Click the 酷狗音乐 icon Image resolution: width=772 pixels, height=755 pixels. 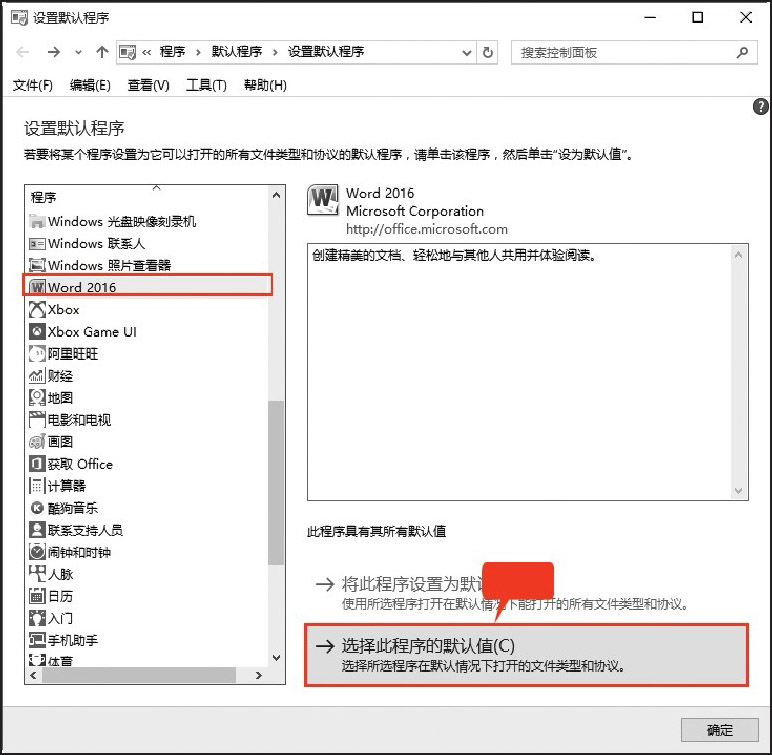point(37,508)
